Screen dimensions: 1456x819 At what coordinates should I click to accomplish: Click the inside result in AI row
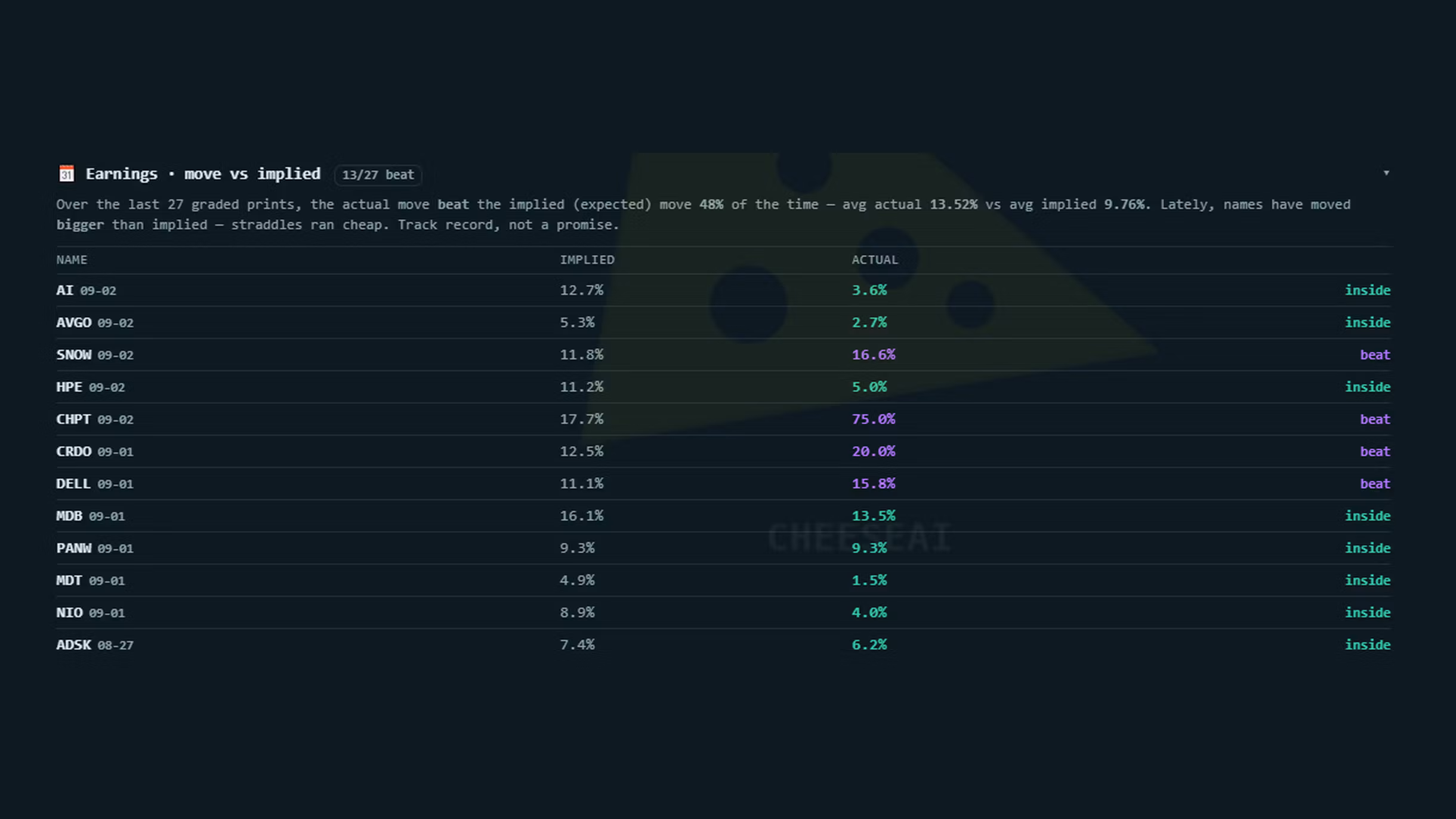coord(1368,291)
